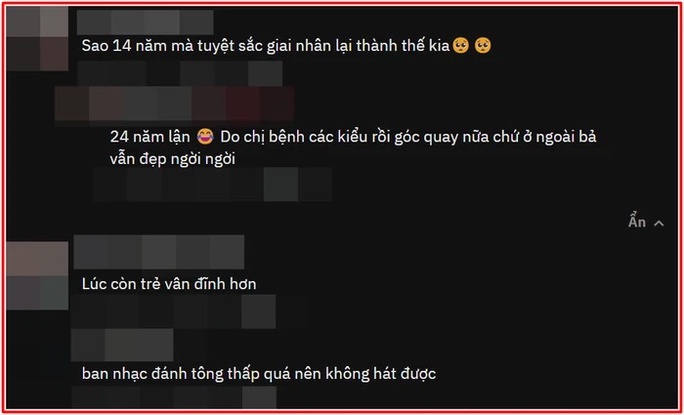
Task: Open the short blurred username above 'ban nhạc'
Action: [x=122, y=345]
